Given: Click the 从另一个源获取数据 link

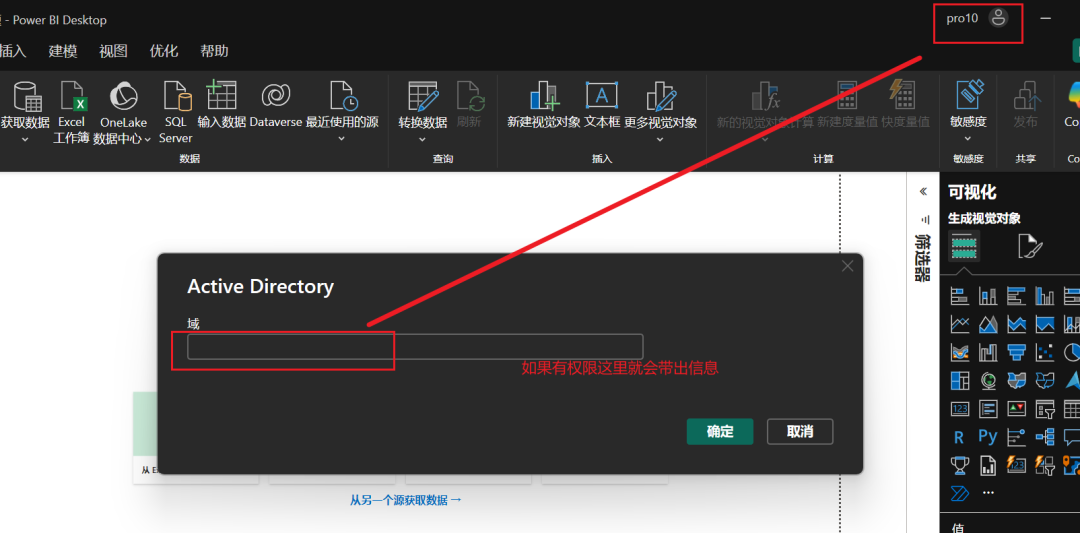Looking at the screenshot, I should (406, 500).
